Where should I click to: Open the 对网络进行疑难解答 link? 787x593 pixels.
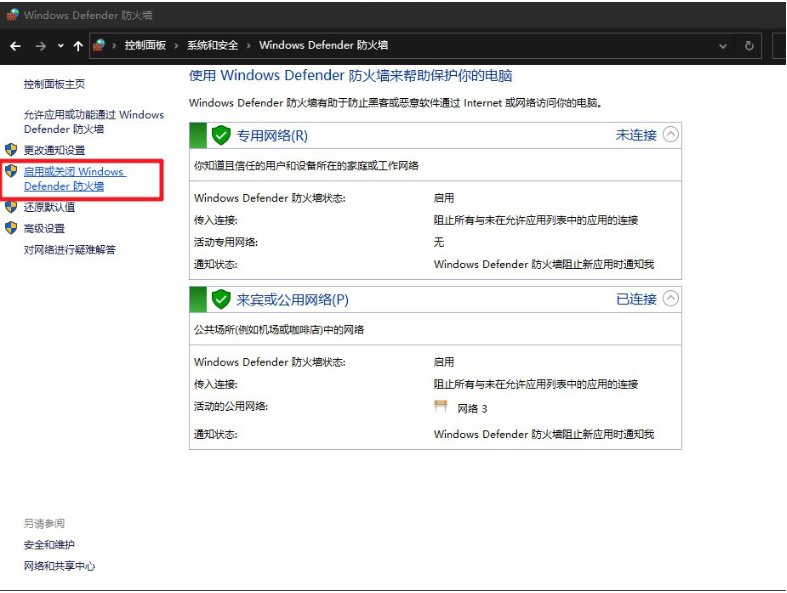69,250
